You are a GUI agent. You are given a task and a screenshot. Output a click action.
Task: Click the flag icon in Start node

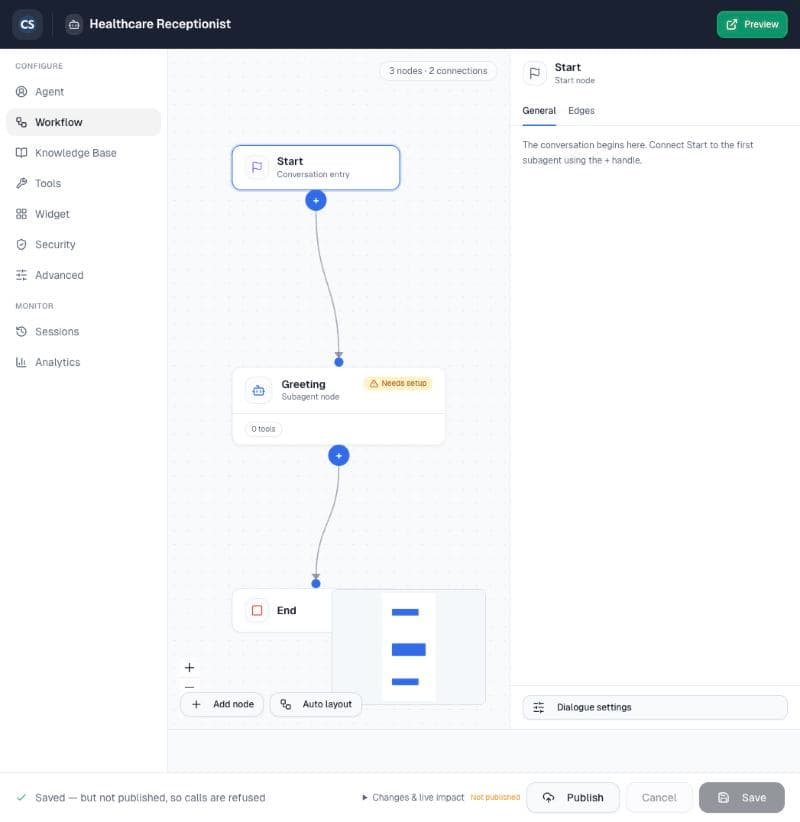[x=257, y=167]
